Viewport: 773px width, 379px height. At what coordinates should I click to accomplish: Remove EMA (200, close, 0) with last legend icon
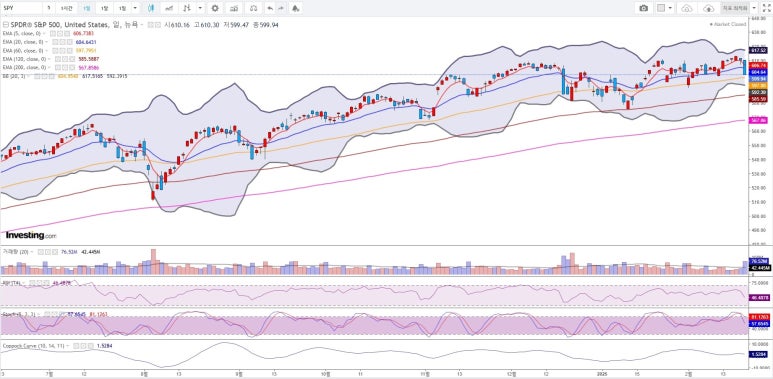coord(72,67)
